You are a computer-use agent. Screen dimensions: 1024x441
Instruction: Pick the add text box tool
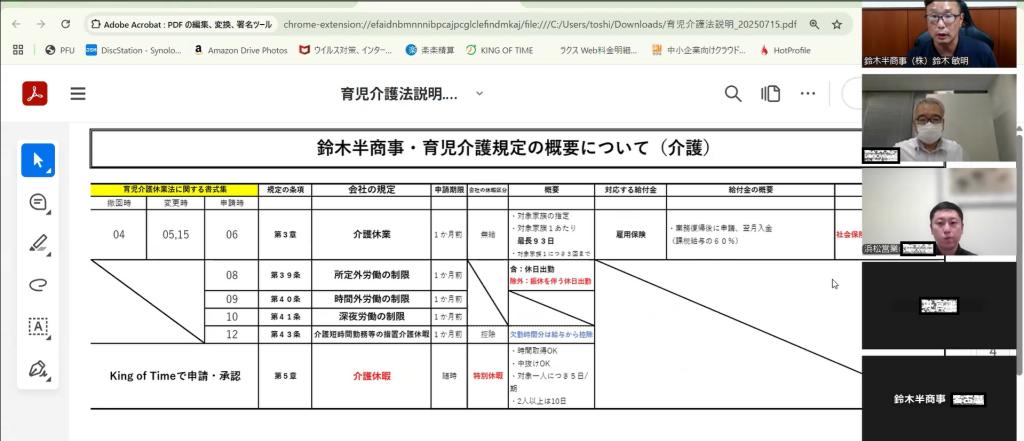pos(38,326)
